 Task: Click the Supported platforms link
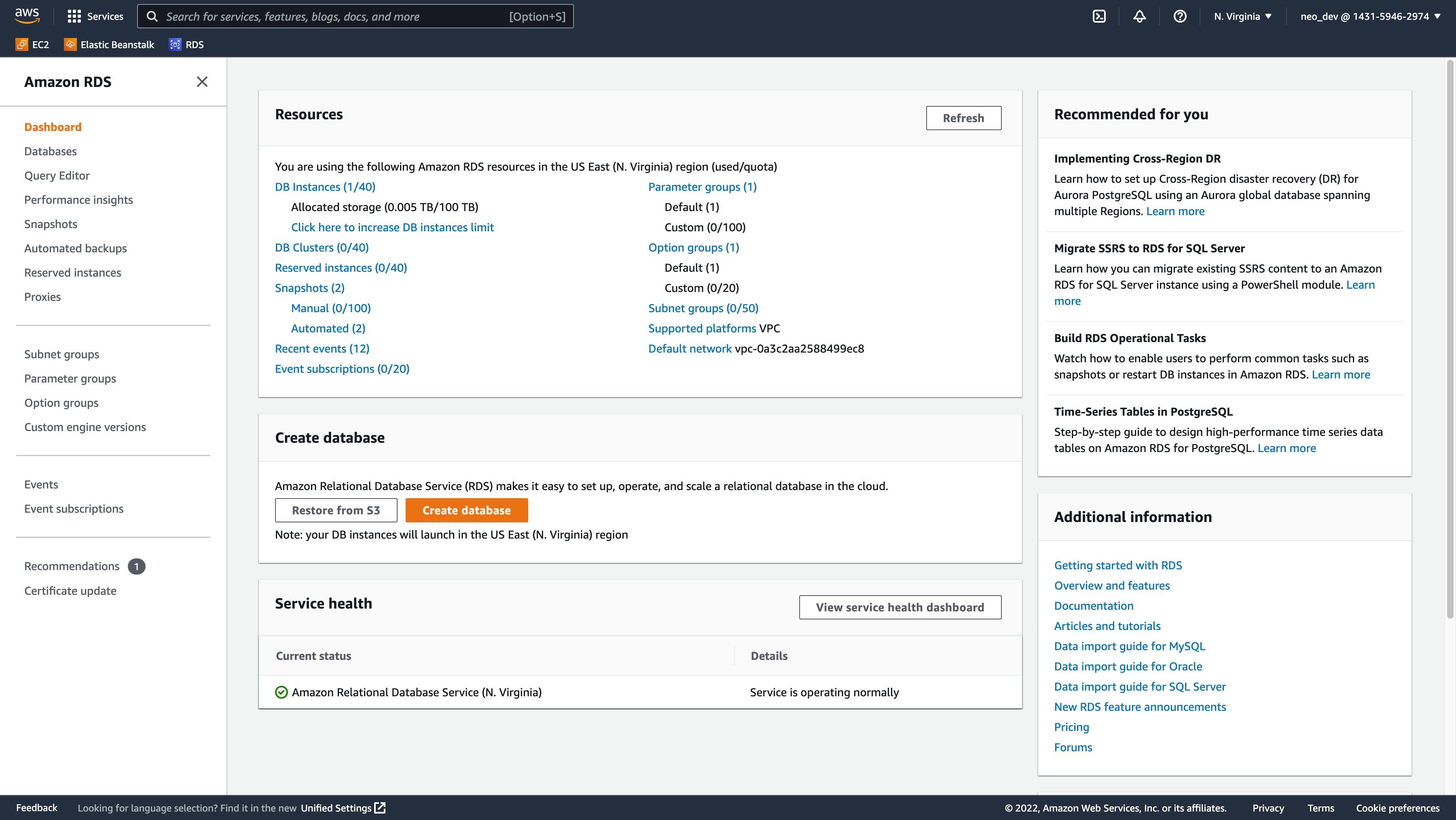[702, 328]
